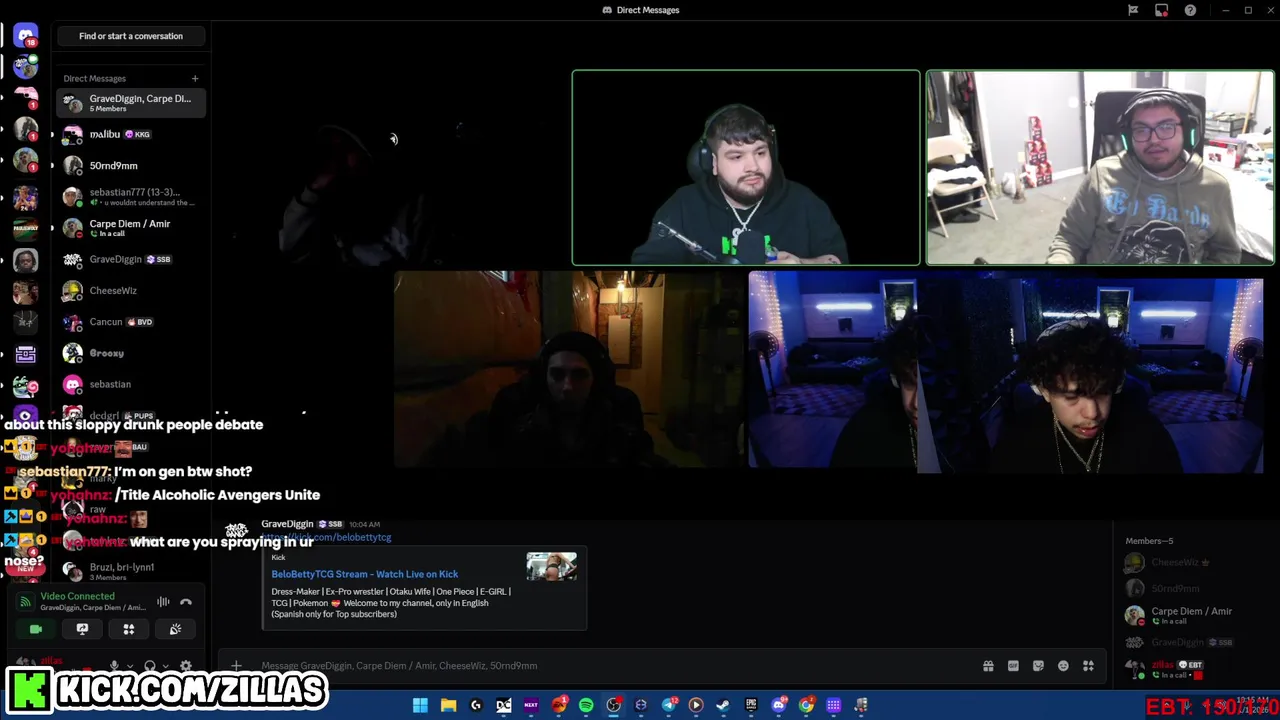
Task: Open GraveDiggin, Carpe Di... group DM
Action: pos(131,103)
